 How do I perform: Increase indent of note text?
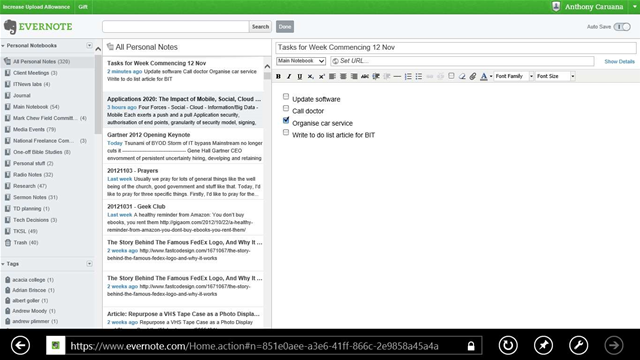click(x=376, y=76)
